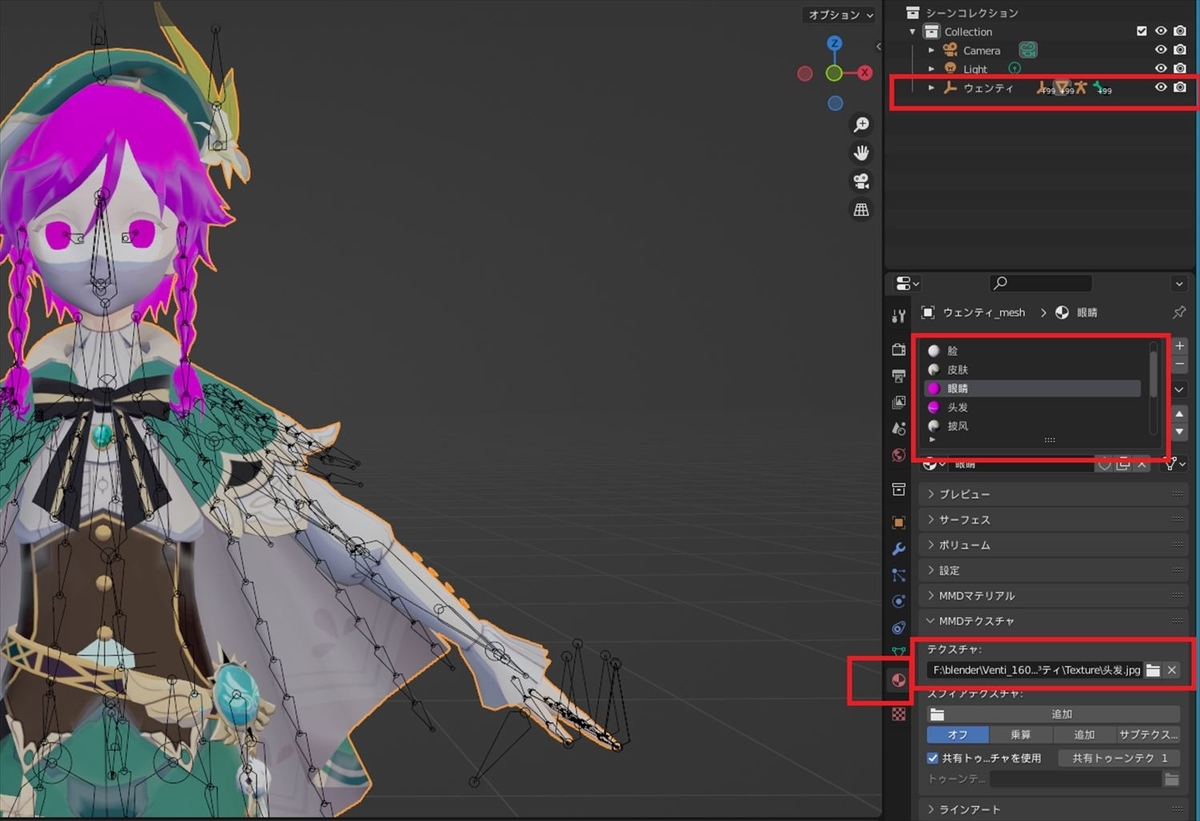Open the Output properties printer icon
This screenshot has height=821, width=1200.
click(x=898, y=376)
